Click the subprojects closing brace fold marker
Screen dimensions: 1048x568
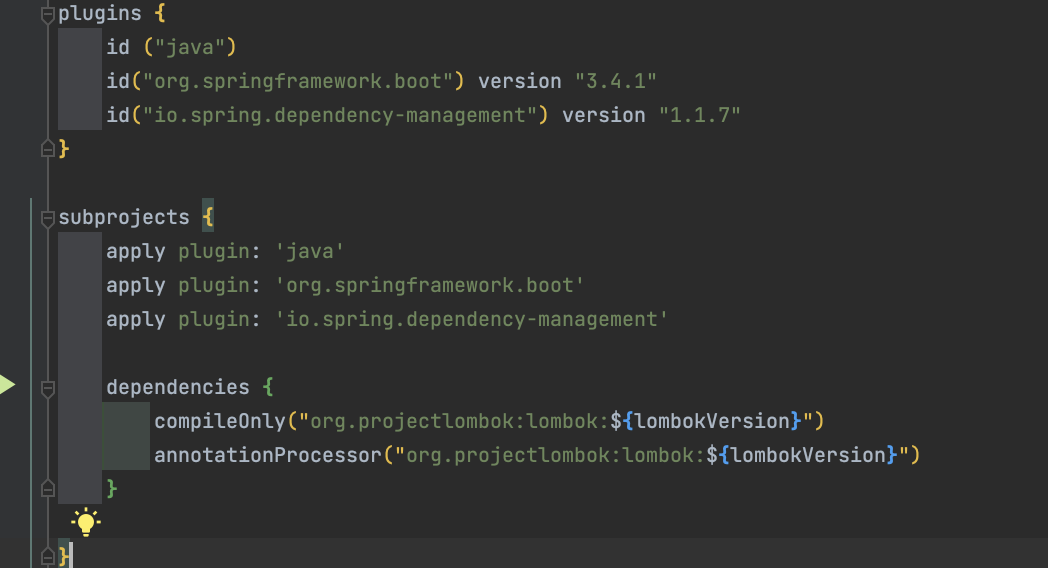(x=47, y=556)
